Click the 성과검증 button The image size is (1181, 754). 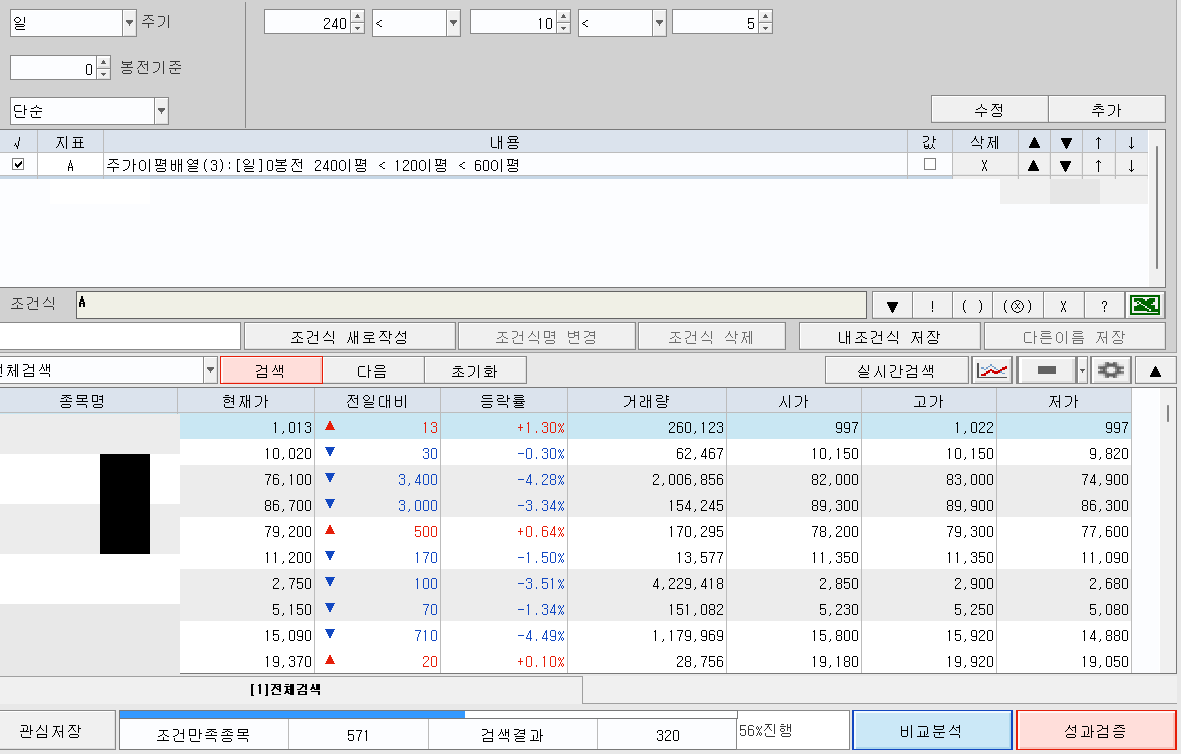1094,730
